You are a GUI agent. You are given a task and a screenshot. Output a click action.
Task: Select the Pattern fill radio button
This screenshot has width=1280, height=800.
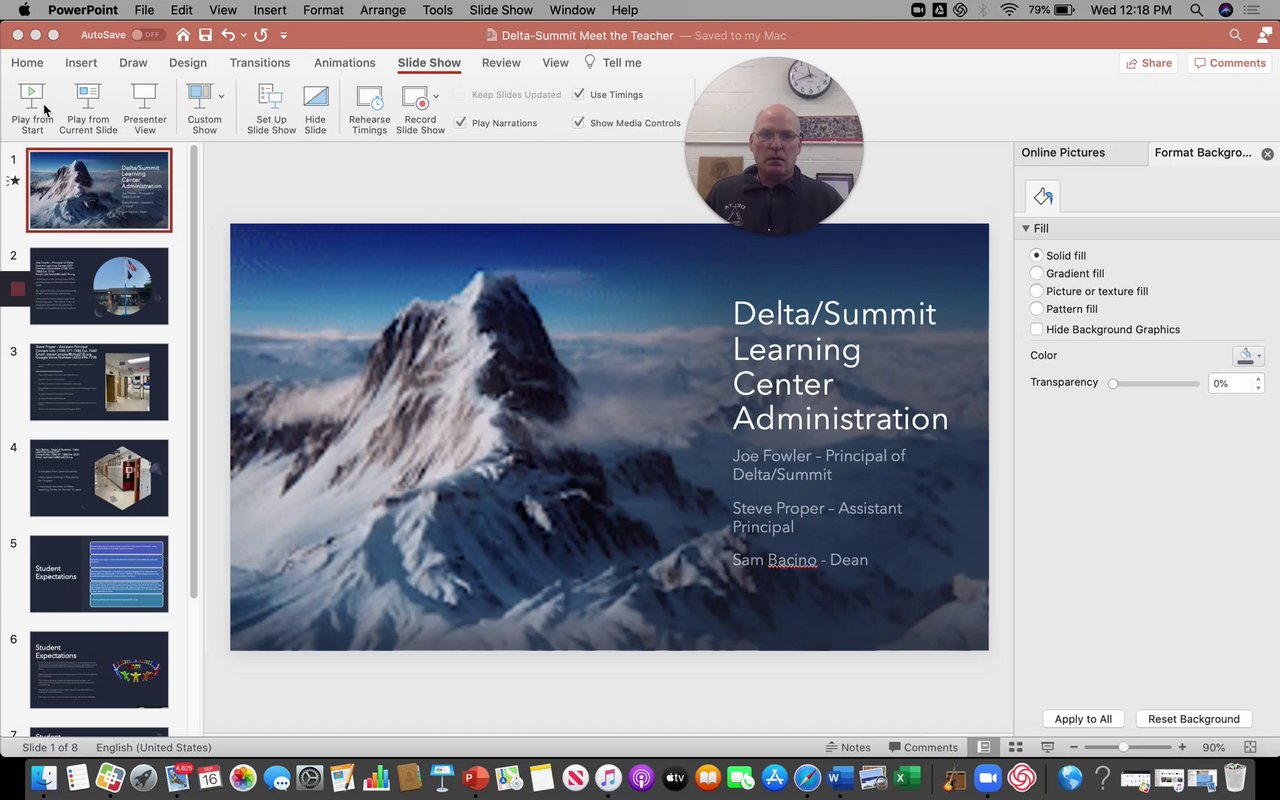(x=1037, y=309)
